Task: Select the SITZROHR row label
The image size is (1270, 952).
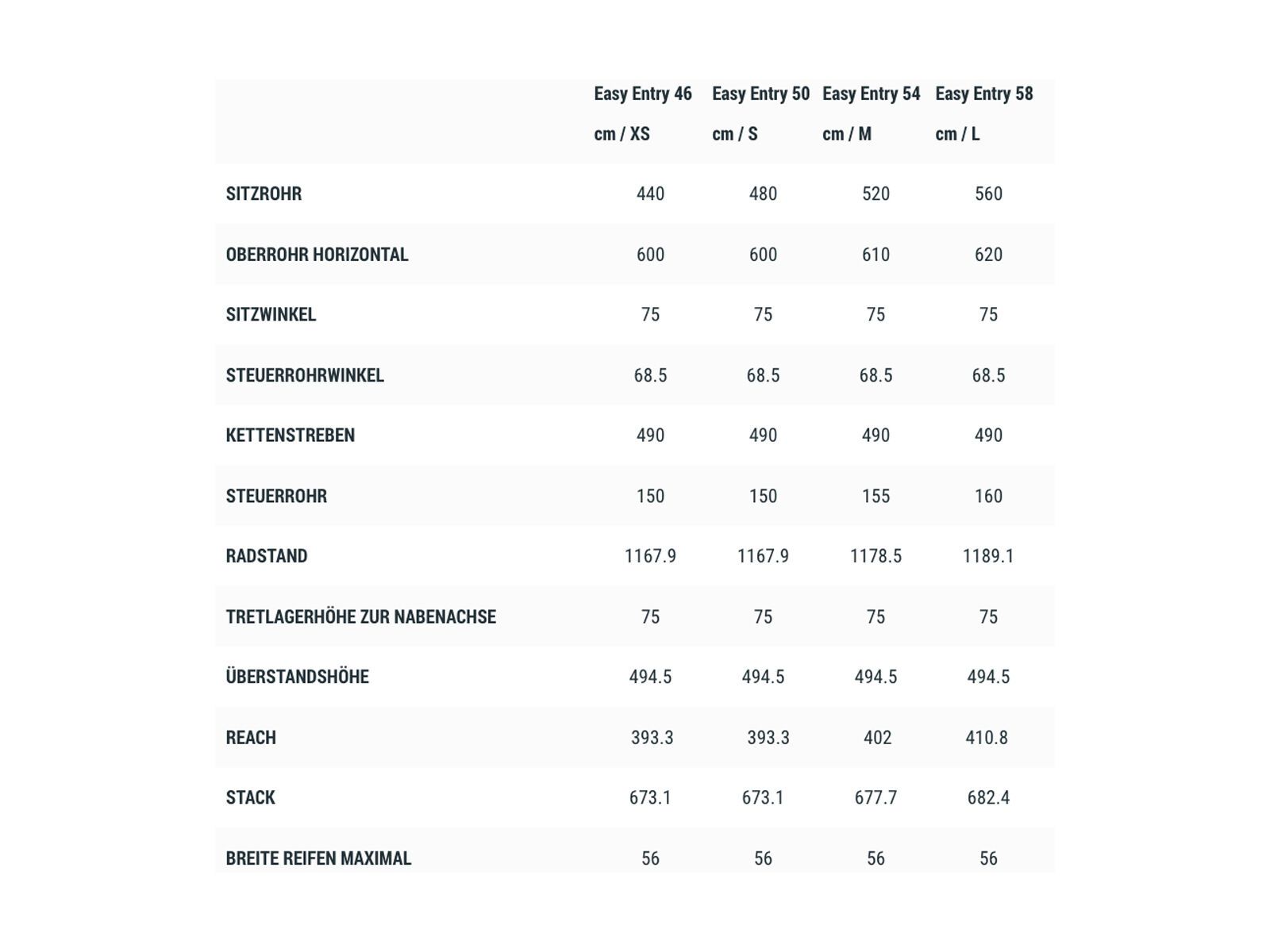Action: tap(264, 194)
